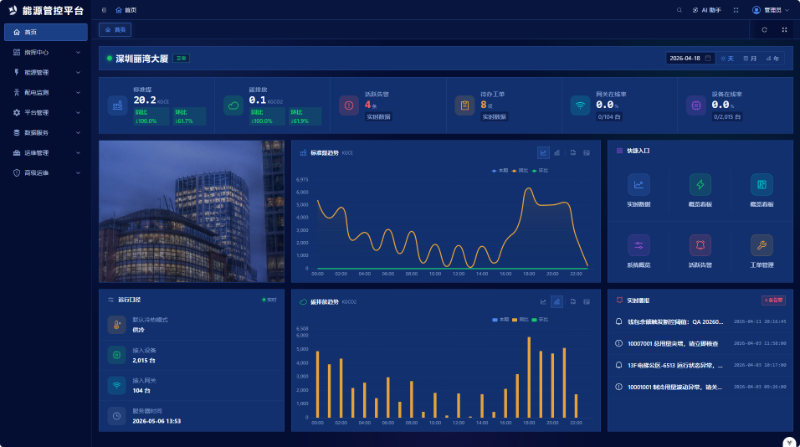The image size is (800, 447).
Task: Open the date picker showing 2026-04-18
Action: tap(689, 58)
